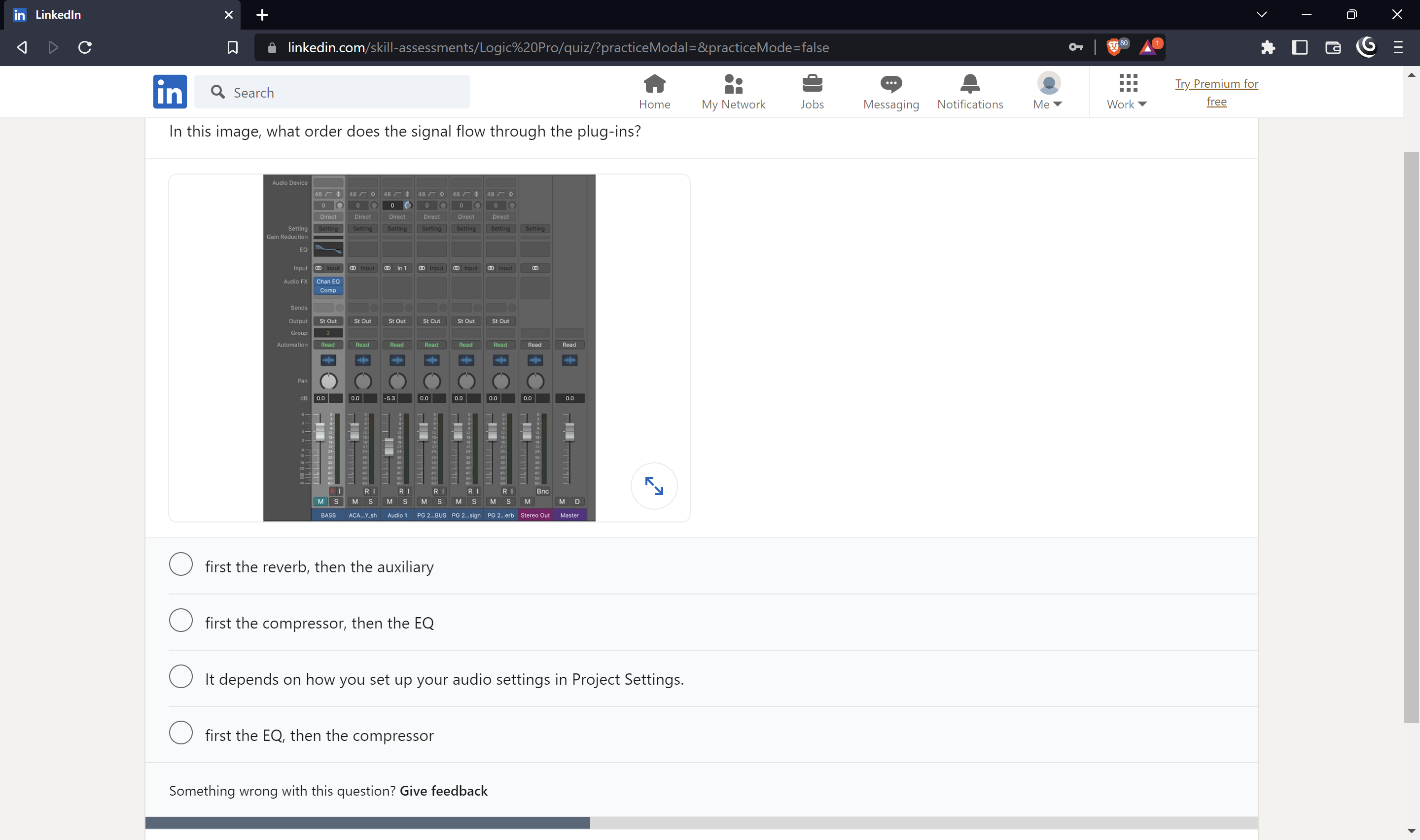
Task: Open the Me profile dropdown
Action: (1048, 92)
